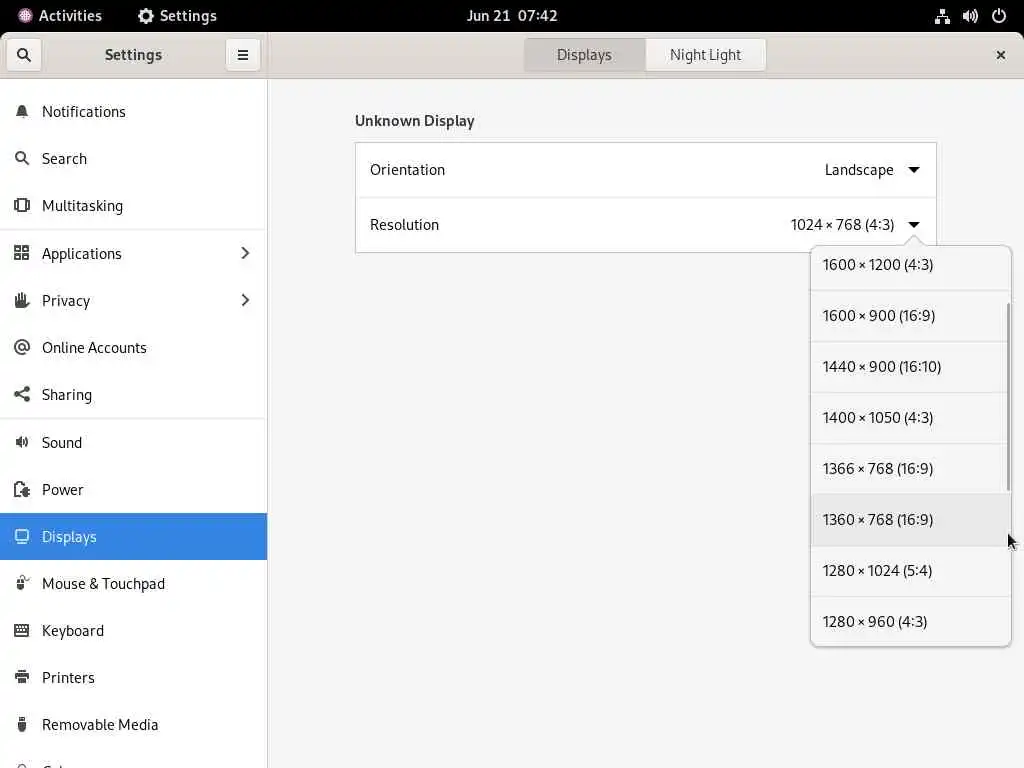
Task: Select resolution 1600 × 1200 (4:3)
Action: [x=910, y=264]
